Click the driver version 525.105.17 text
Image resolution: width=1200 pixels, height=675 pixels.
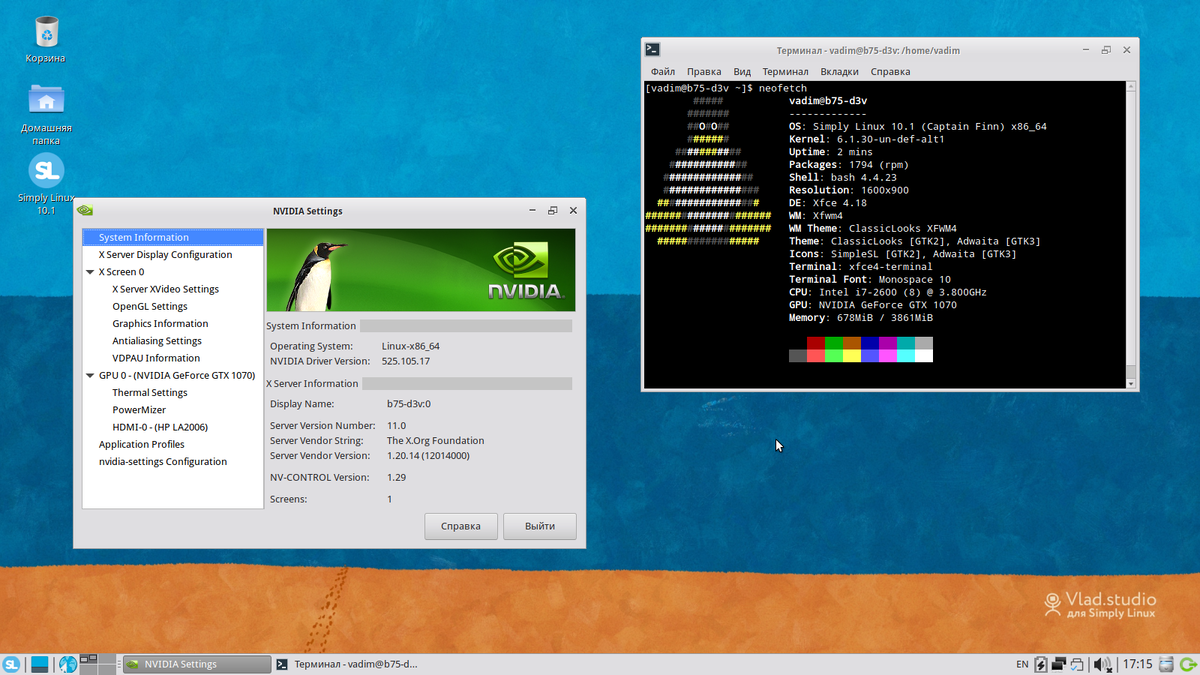405,361
